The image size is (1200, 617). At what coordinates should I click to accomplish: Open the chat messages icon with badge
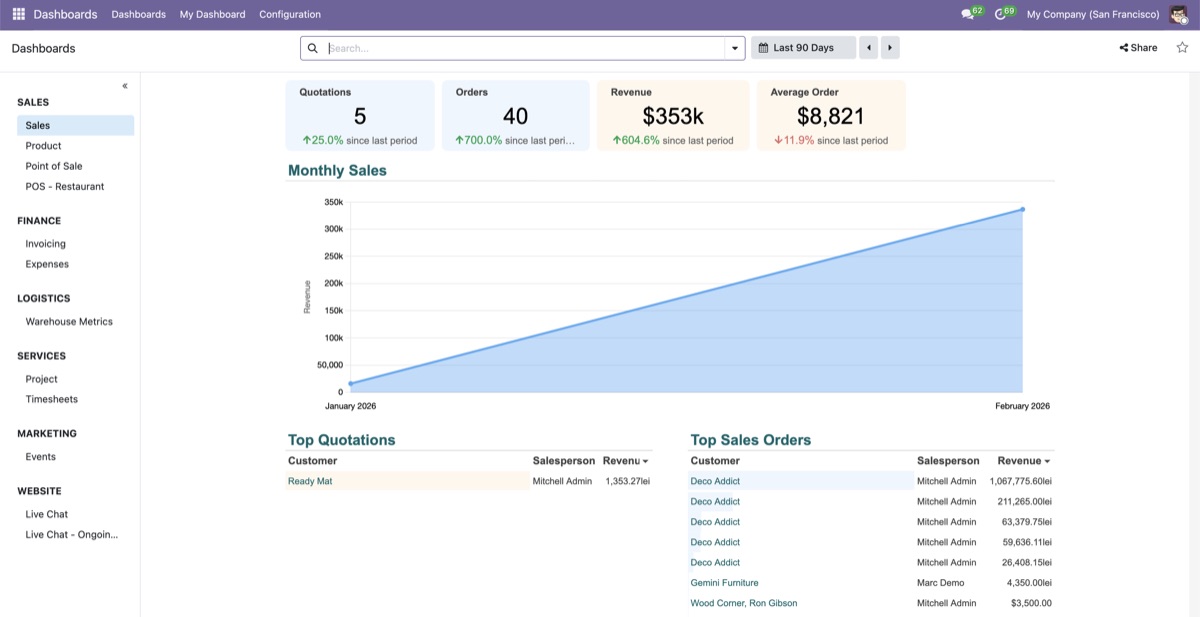(971, 13)
